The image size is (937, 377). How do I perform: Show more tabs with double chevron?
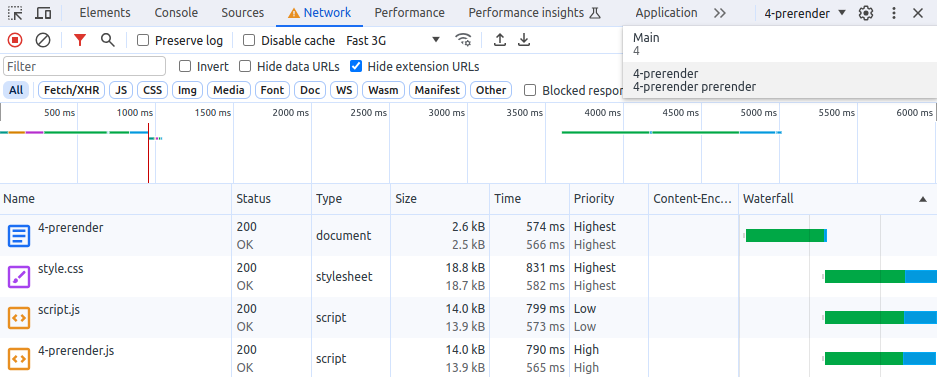(720, 13)
